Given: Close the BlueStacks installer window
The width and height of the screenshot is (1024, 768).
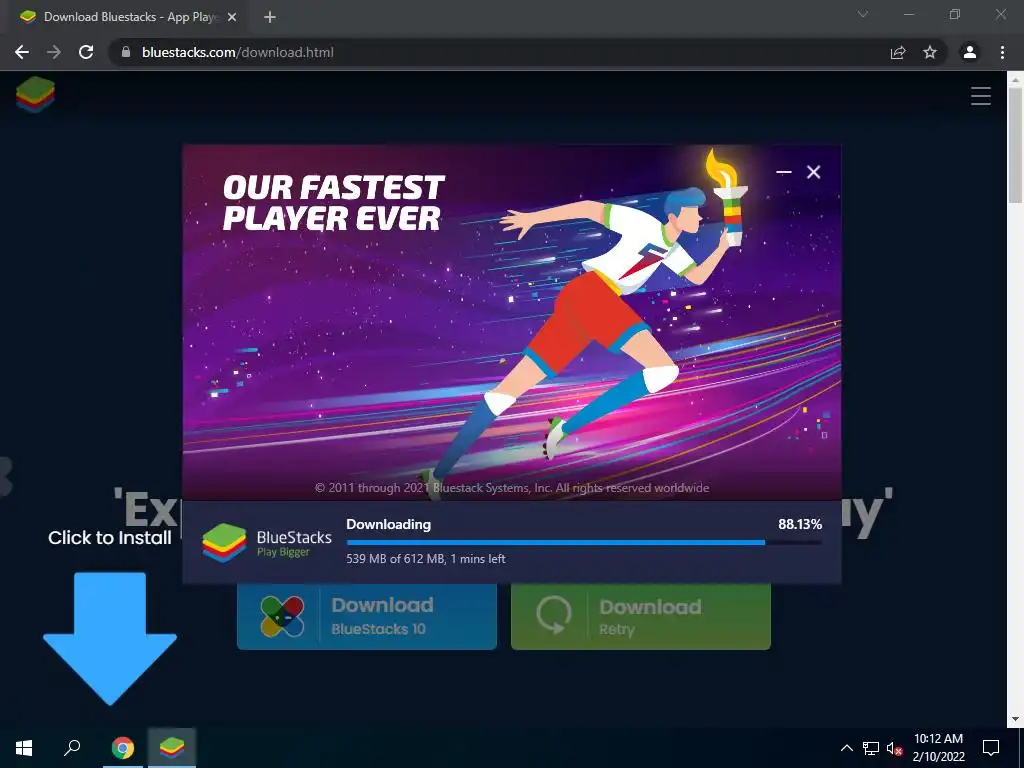Looking at the screenshot, I should click(813, 172).
